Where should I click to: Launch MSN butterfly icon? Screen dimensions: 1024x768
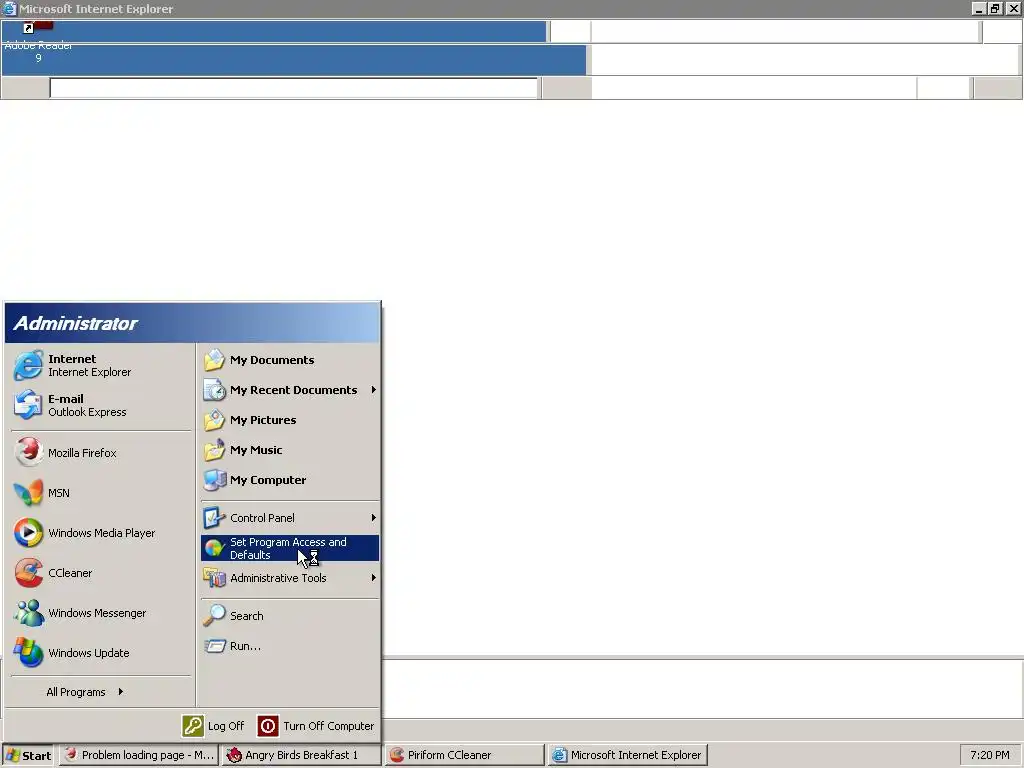pyautogui.click(x=28, y=493)
